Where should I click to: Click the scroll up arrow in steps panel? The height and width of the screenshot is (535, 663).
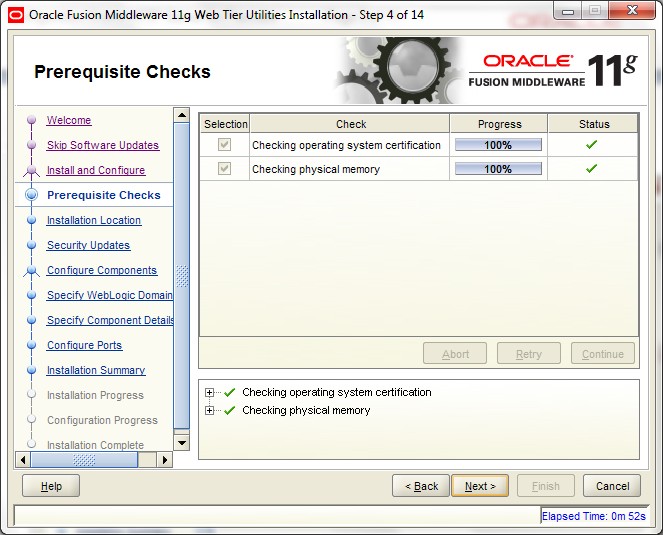point(182,115)
